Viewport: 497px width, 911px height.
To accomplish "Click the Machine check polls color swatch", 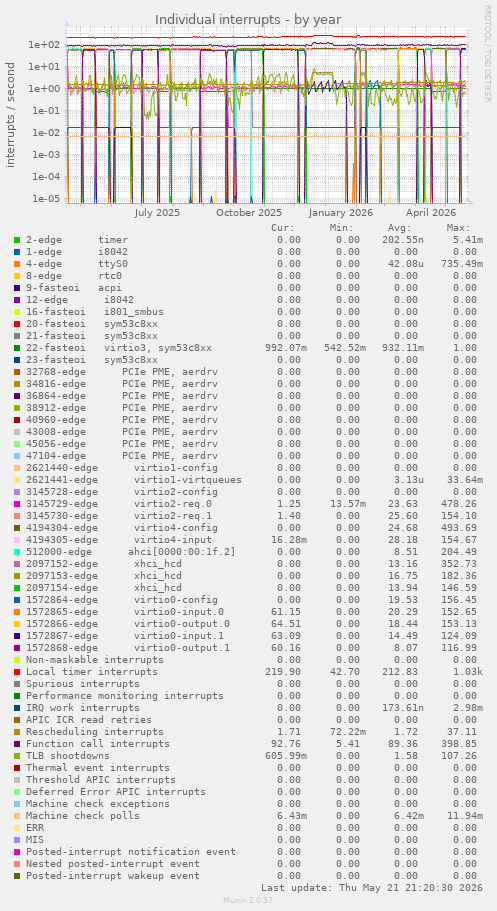I will [17, 816].
